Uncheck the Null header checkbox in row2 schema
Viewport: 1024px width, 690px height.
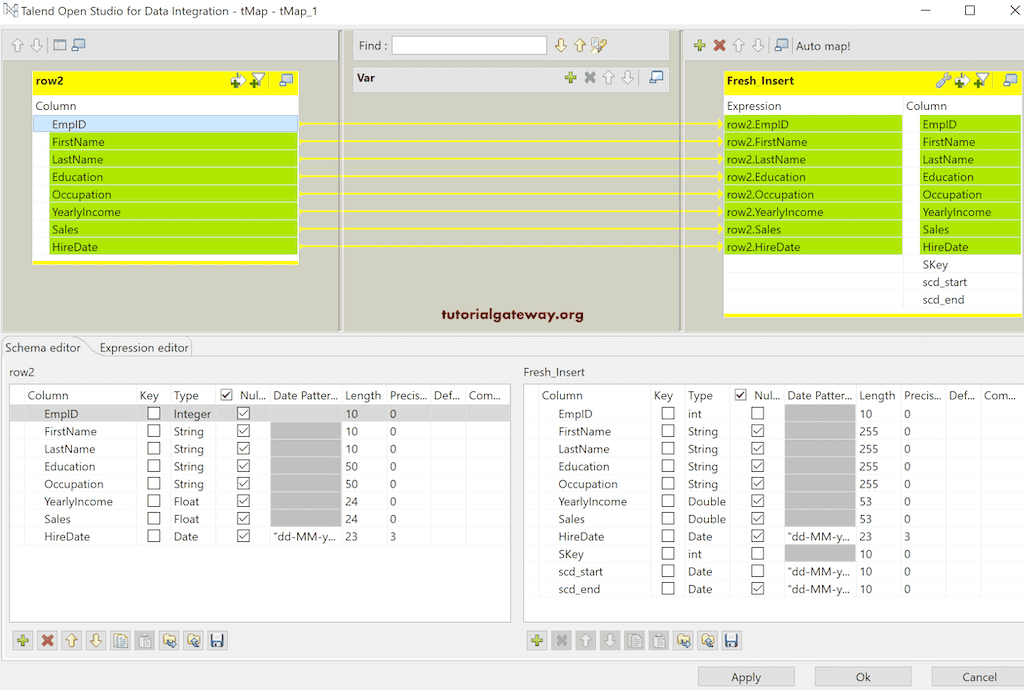(228, 394)
